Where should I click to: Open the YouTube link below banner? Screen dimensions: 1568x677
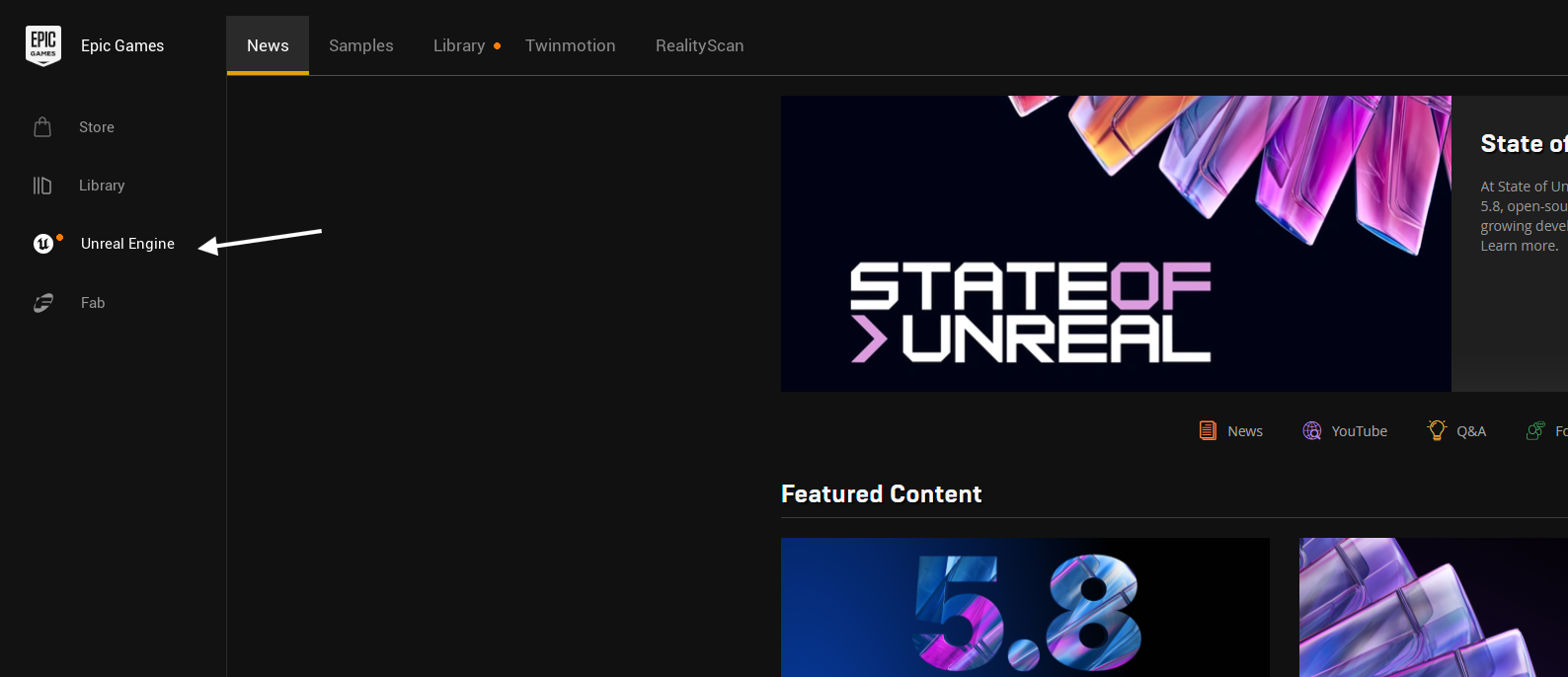click(1360, 431)
